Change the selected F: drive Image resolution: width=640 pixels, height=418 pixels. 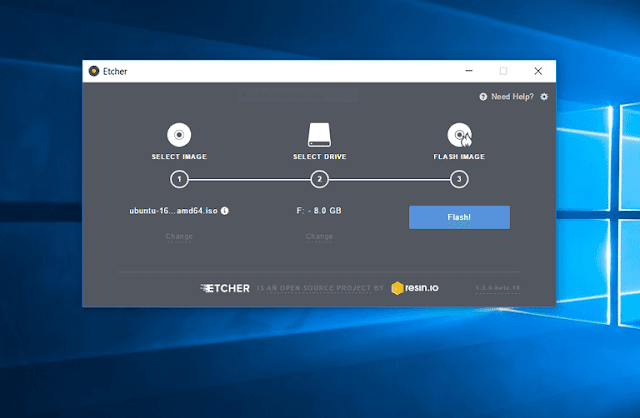tap(319, 236)
